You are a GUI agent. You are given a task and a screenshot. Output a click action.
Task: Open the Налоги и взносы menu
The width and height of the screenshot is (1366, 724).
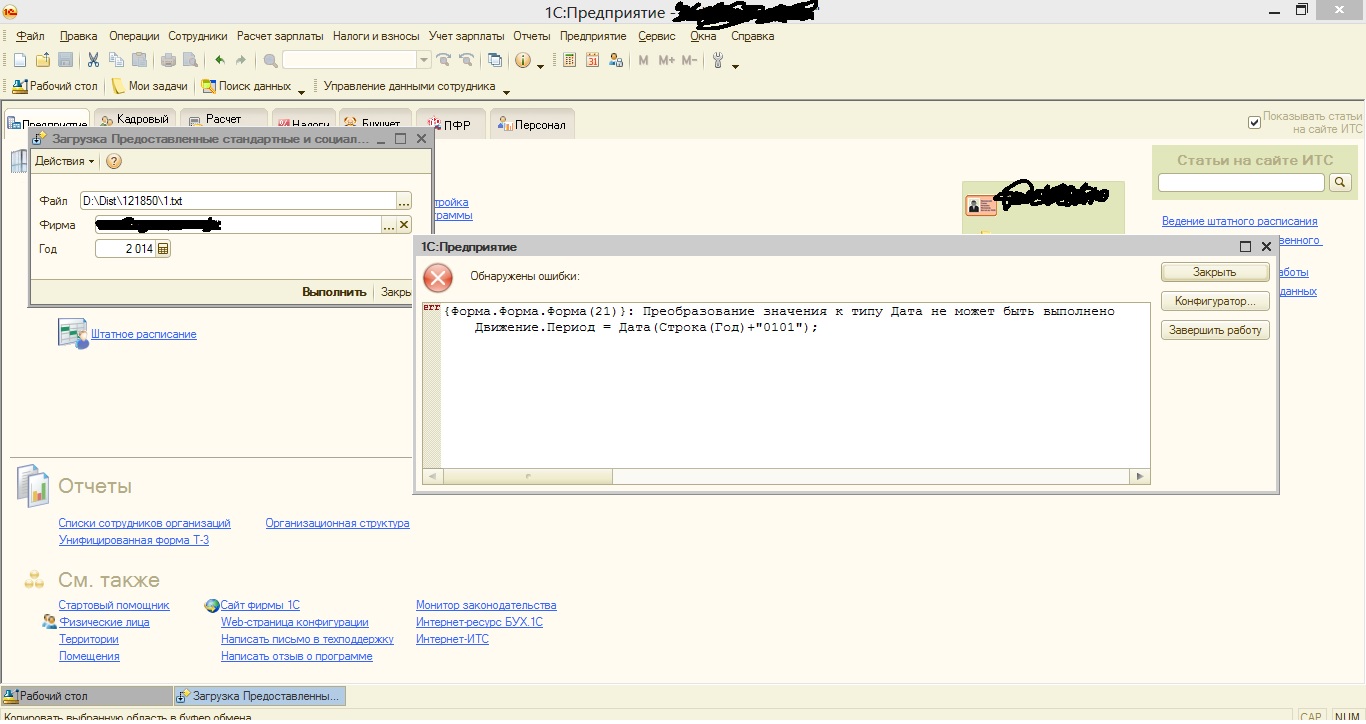[376, 36]
